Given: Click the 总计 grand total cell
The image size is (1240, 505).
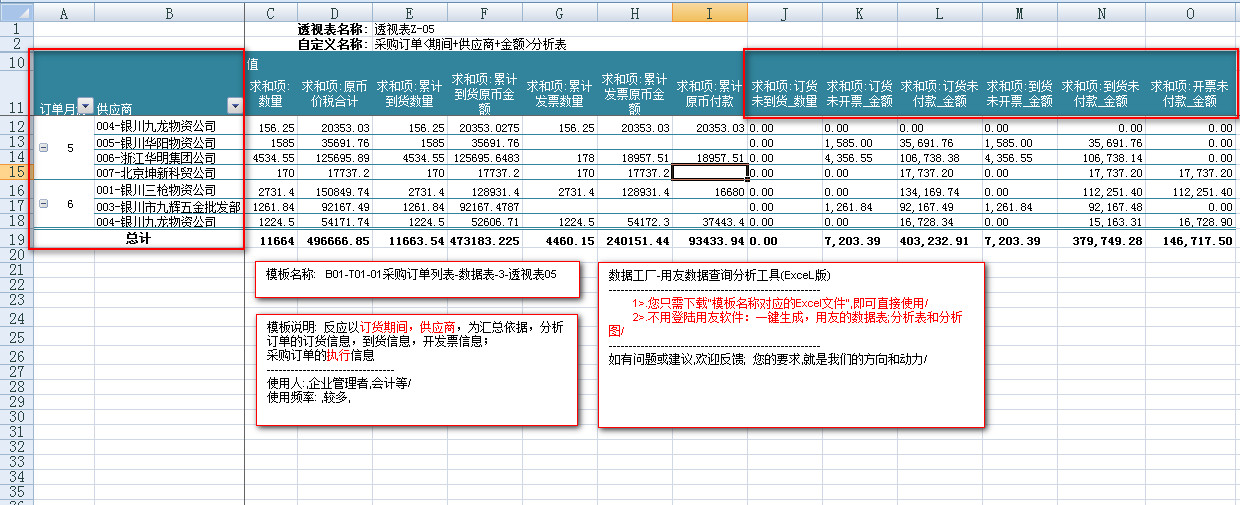Looking at the screenshot, I should pyautogui.click(x=138, y=240).
